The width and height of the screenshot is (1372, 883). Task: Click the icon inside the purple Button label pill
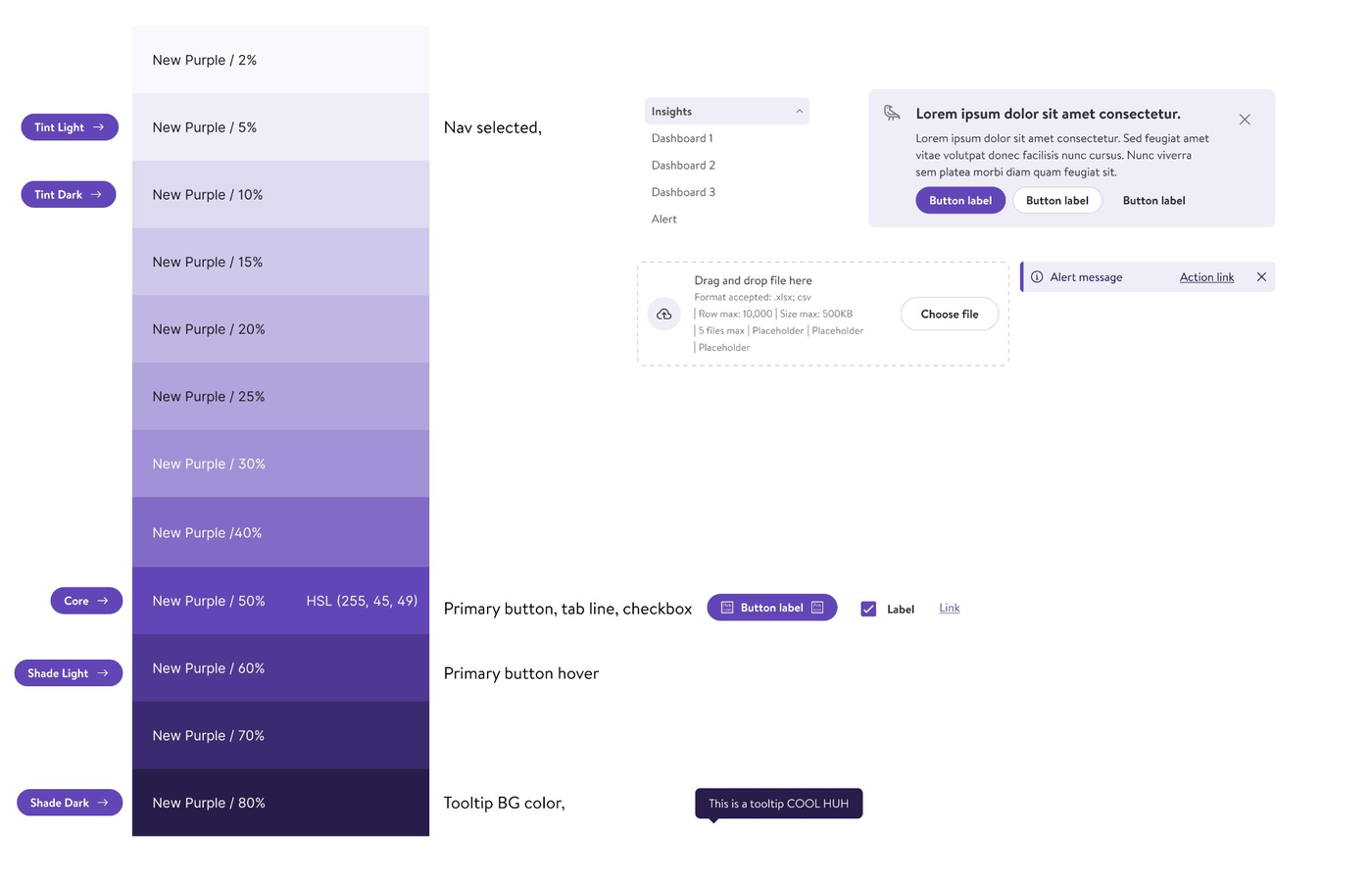click(x=726, y=608)
